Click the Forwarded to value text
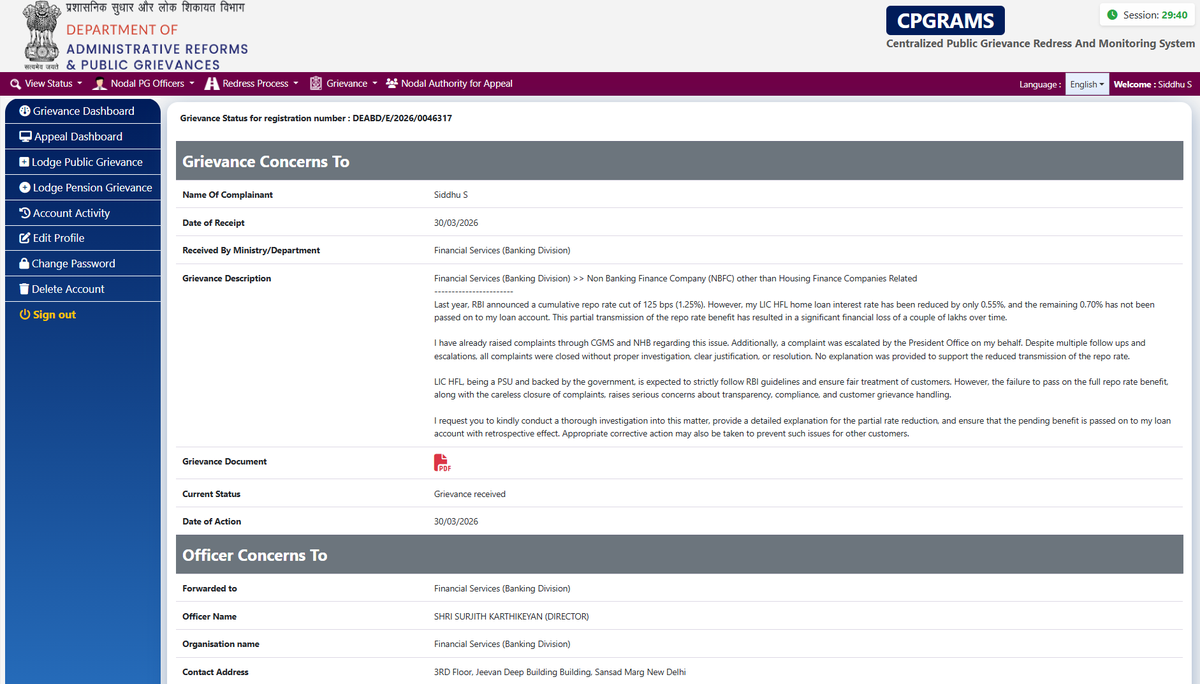The image size is (1200, 684). pos(502,589)
